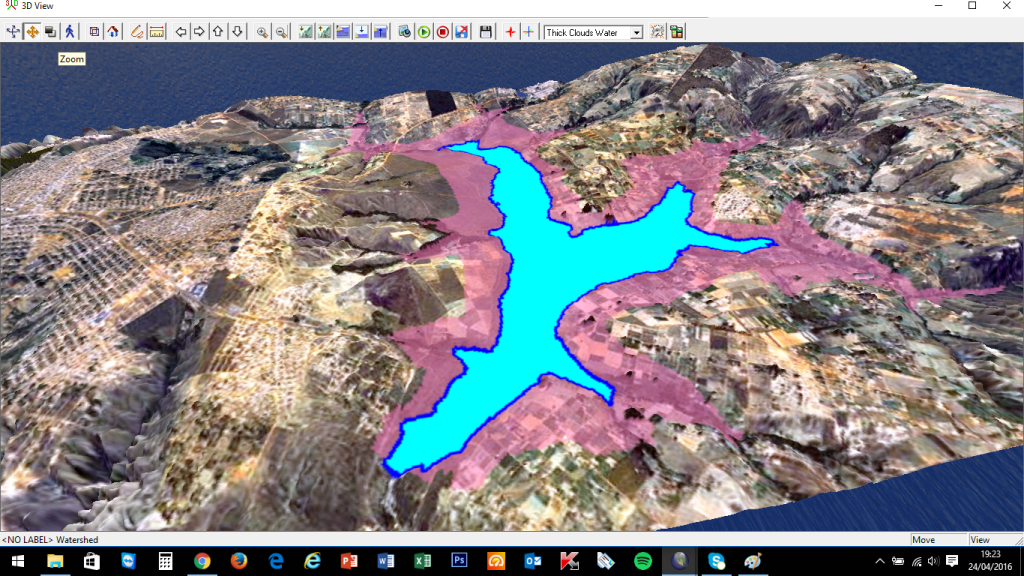This screenshot has width=1024, height=576.
Task: Tilt the view up with up arrow
Action: pos(218,32)
